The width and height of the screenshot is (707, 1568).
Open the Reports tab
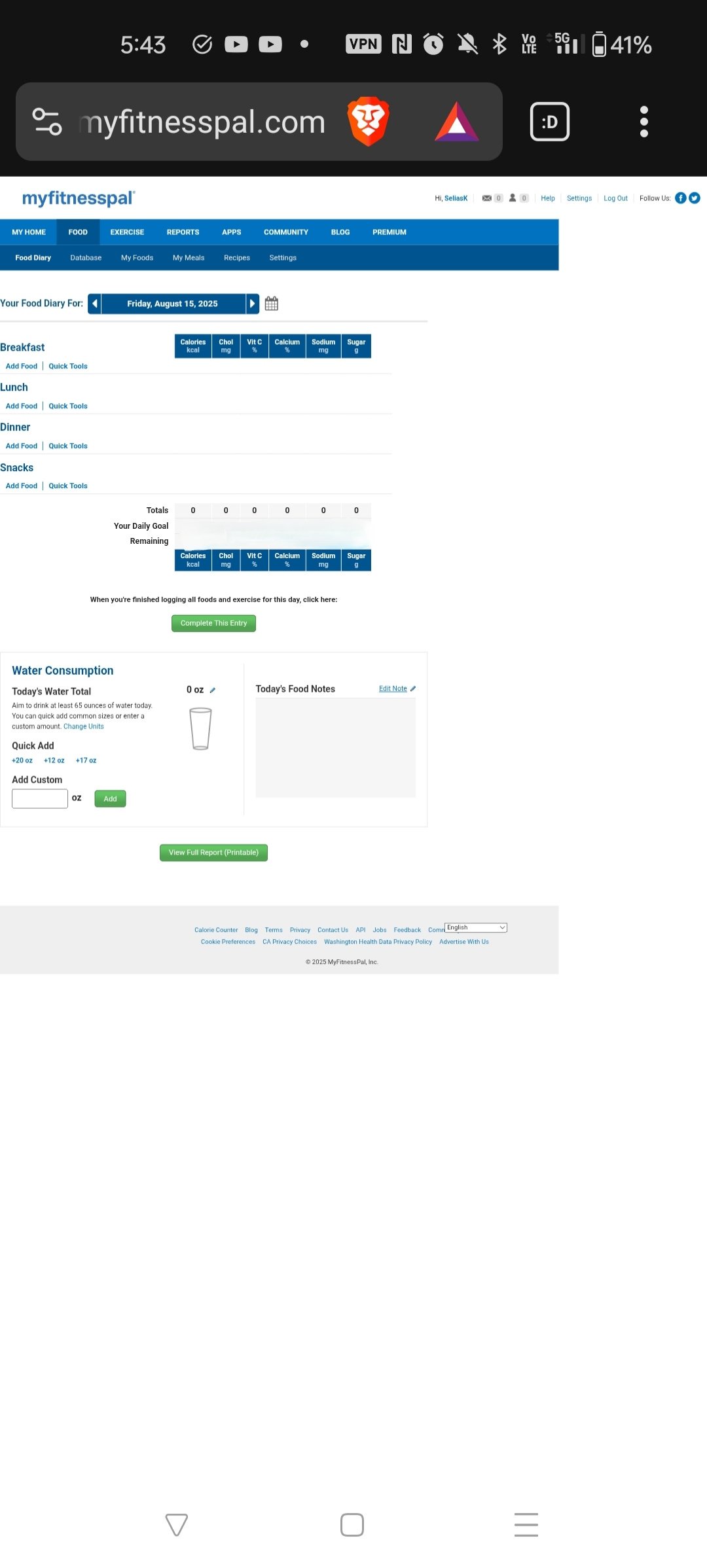pos(183,232)
